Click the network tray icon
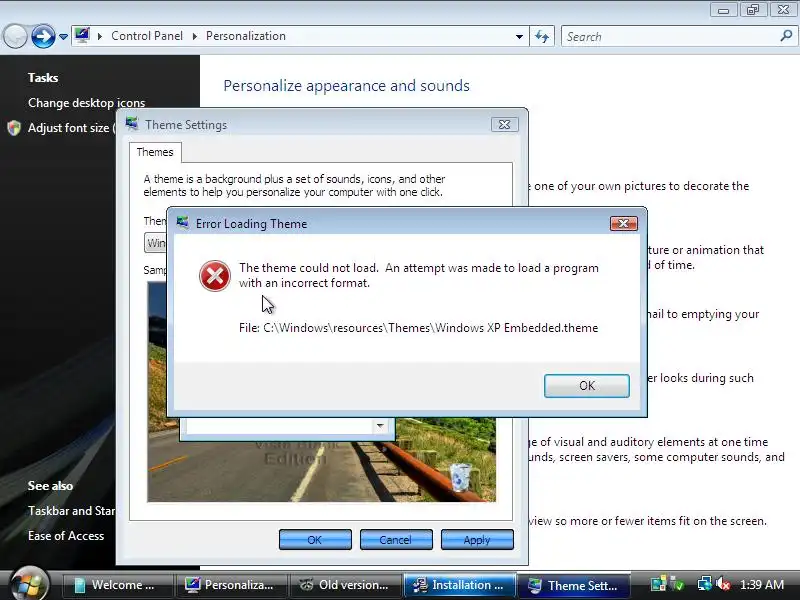Viewport: 800px width, 600px height. coord(704,584)
